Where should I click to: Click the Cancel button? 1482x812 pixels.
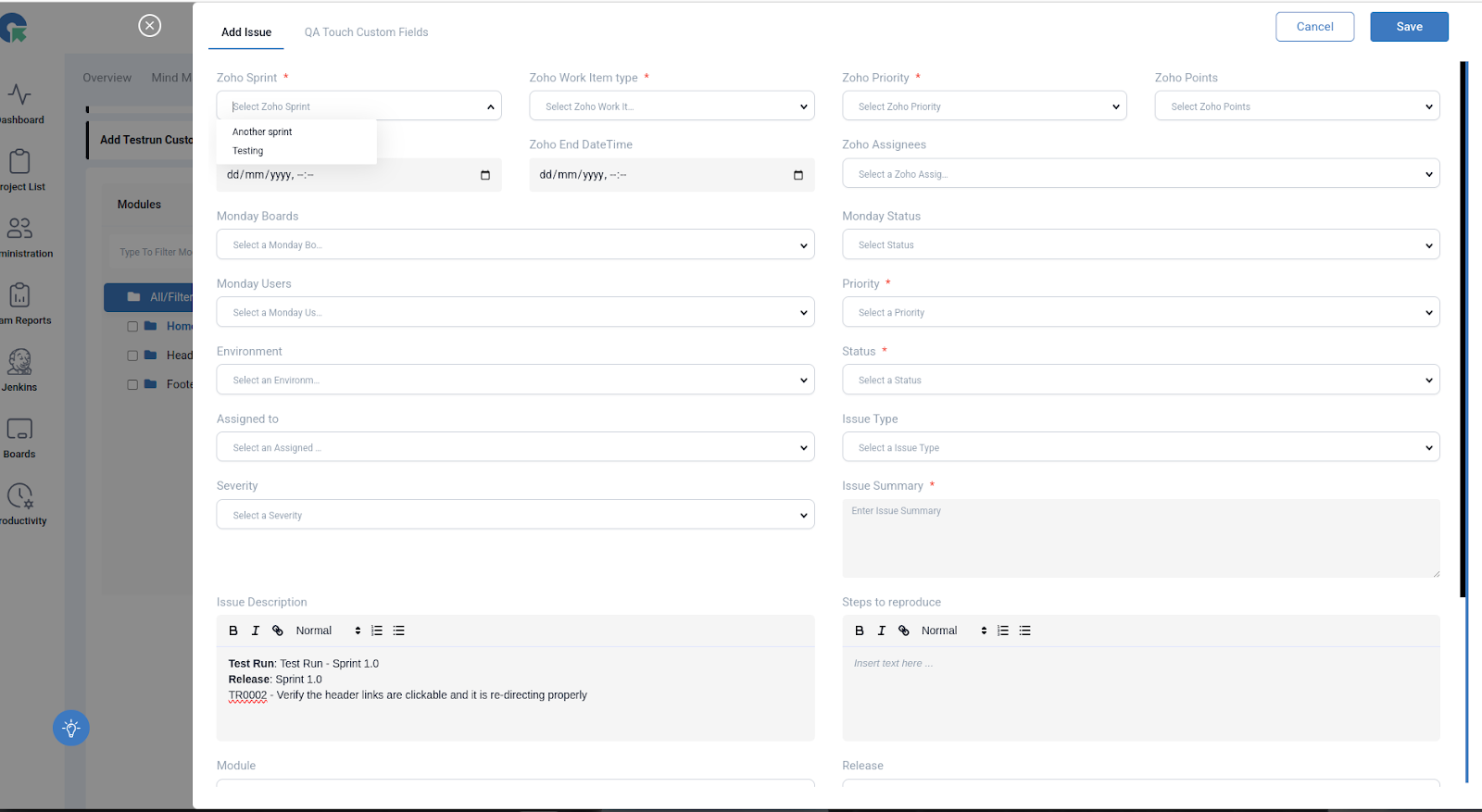[x=1314, y=27]
